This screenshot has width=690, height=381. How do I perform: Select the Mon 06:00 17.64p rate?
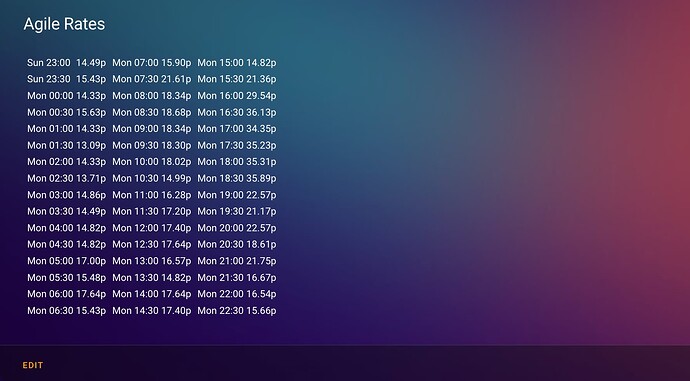pos(66,294)
